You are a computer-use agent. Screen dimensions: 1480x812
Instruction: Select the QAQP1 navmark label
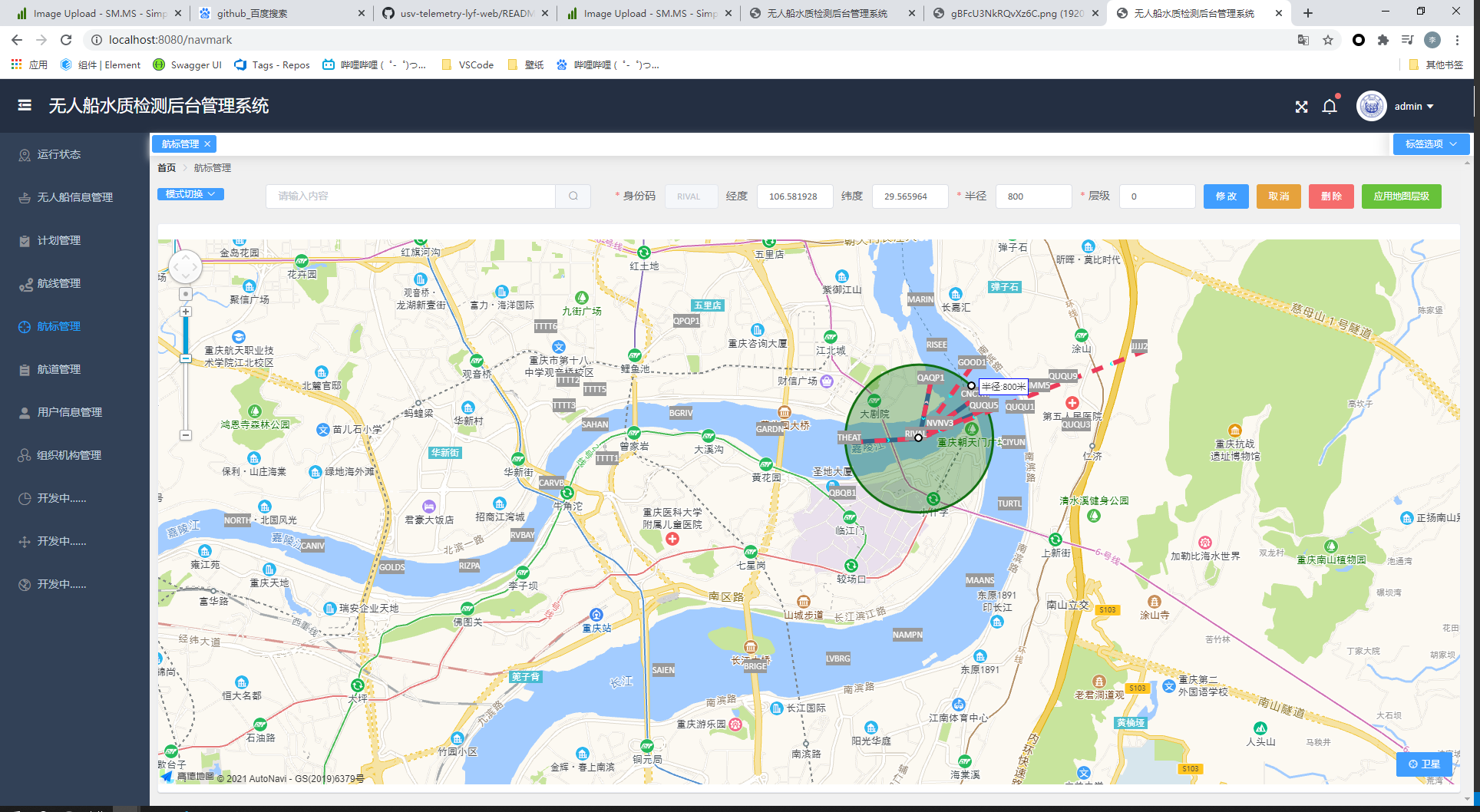coord(930,378)
